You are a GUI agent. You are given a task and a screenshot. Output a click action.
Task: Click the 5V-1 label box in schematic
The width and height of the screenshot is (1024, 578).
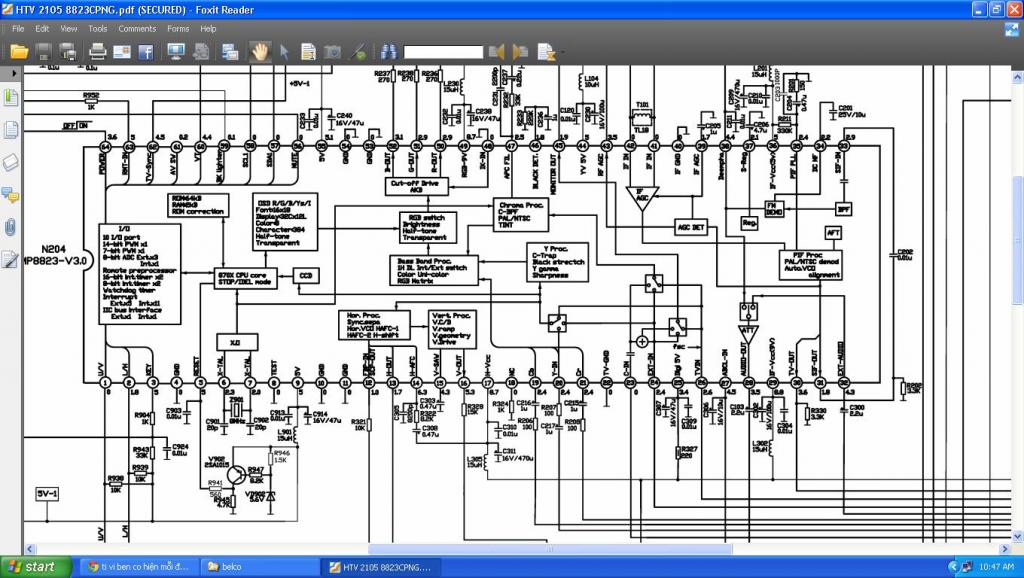[x=47, y=494]
